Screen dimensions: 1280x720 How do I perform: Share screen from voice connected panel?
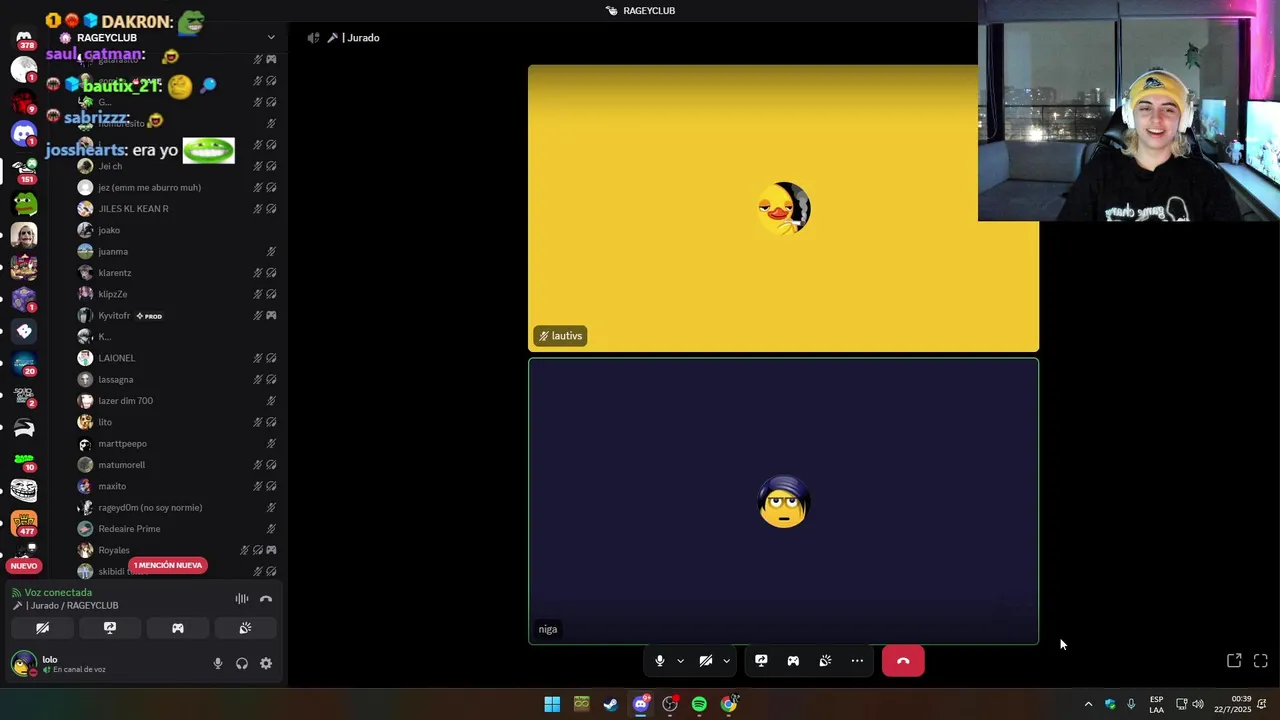[x=110, y=628]
